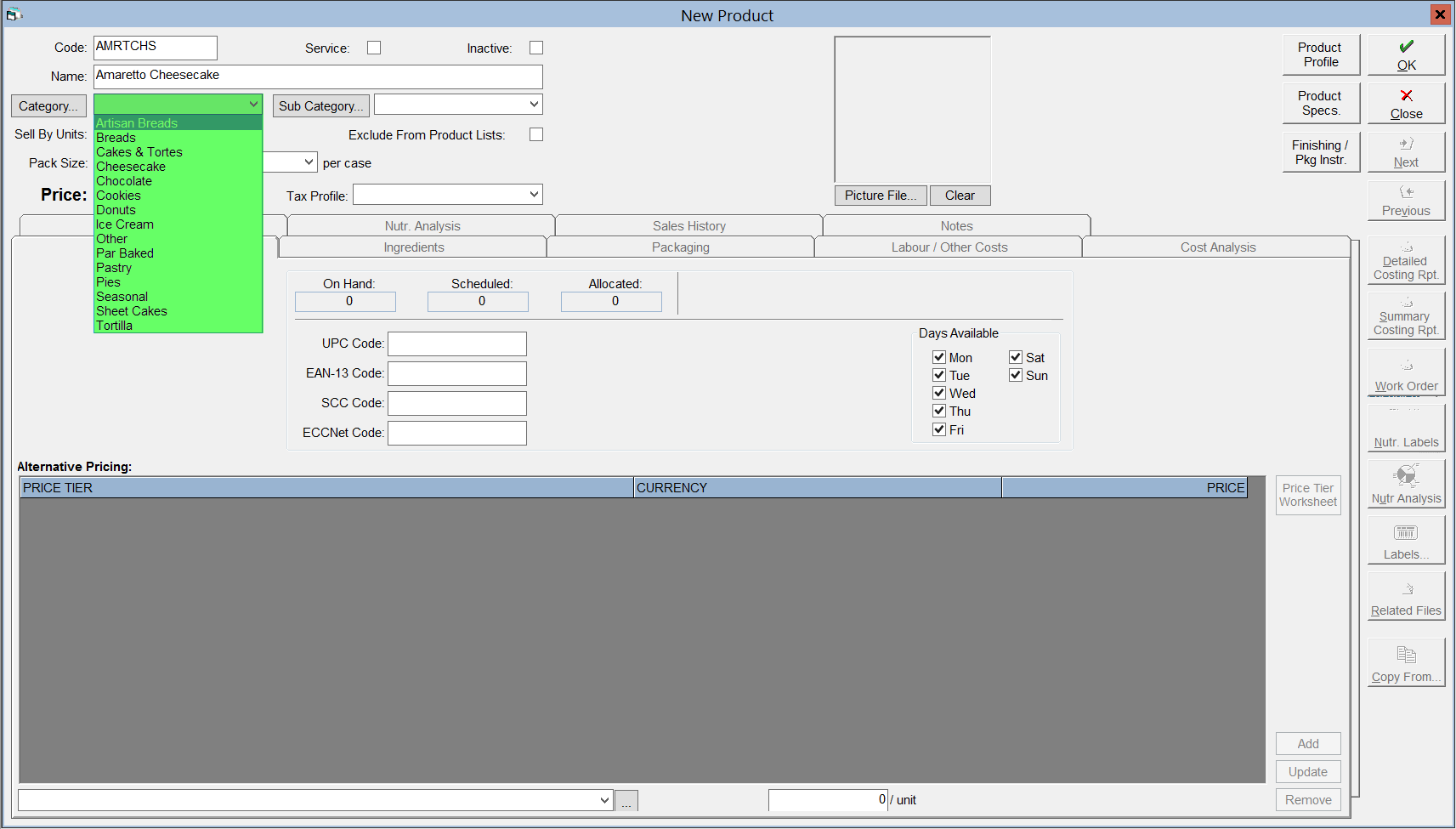Click the red X Close button
This screenshot has height=829, width=1456.
(1406, 104)
